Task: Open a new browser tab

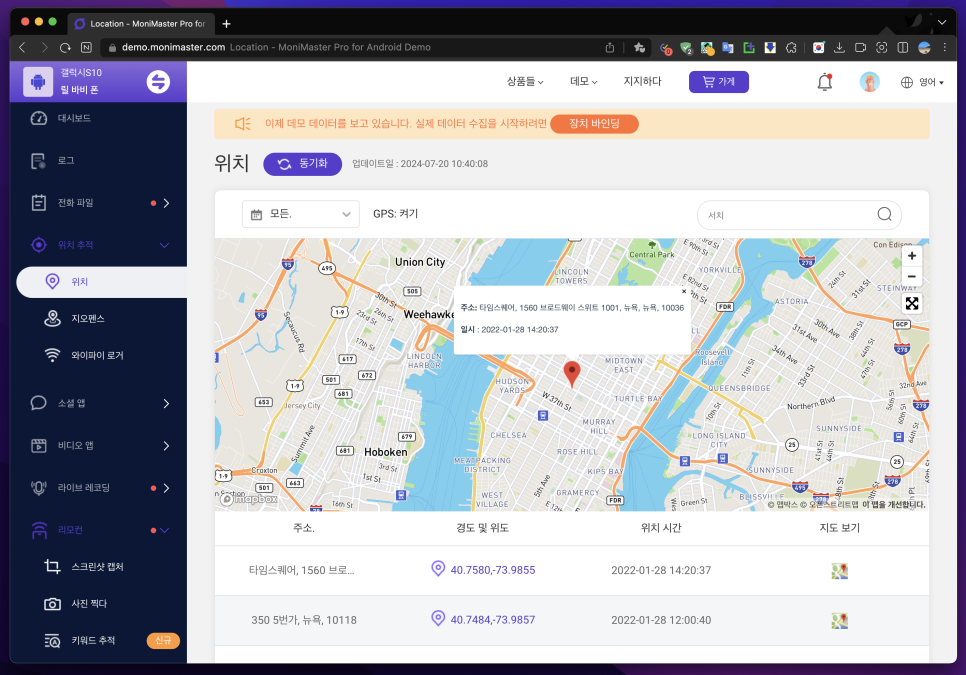Action: pyautogui.click(x=227, y=24)
